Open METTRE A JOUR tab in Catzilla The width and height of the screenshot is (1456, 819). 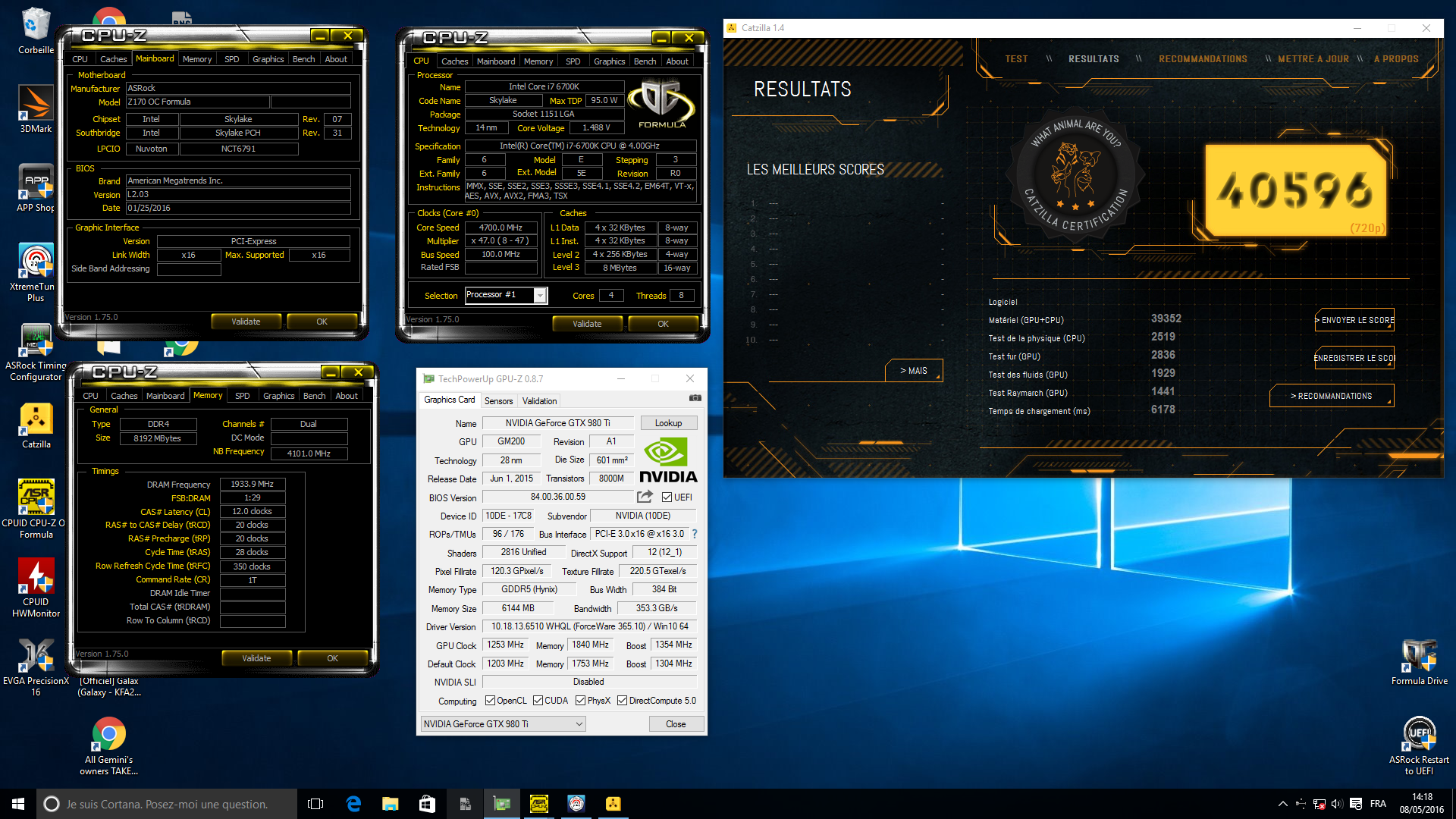coord(1313,59)
